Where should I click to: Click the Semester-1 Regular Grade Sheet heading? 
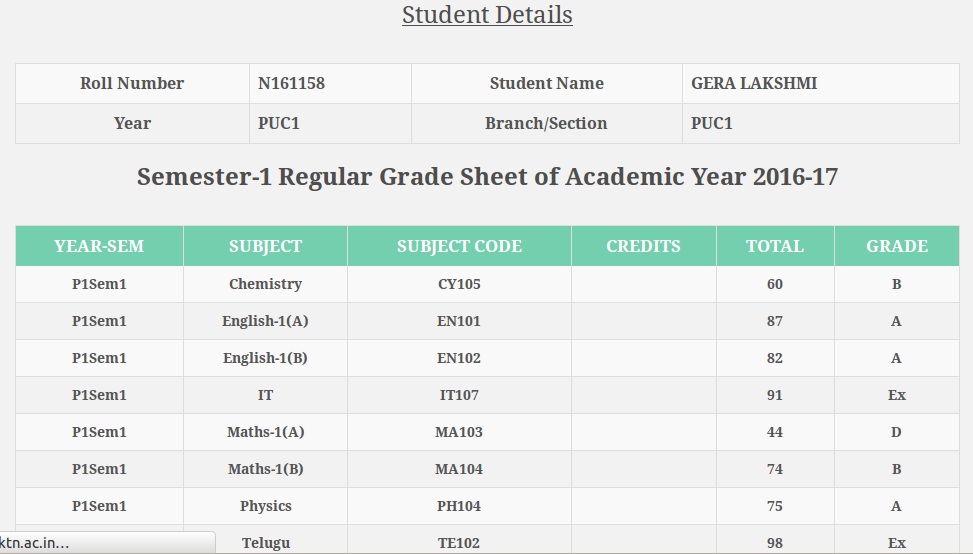pos(487,177)
